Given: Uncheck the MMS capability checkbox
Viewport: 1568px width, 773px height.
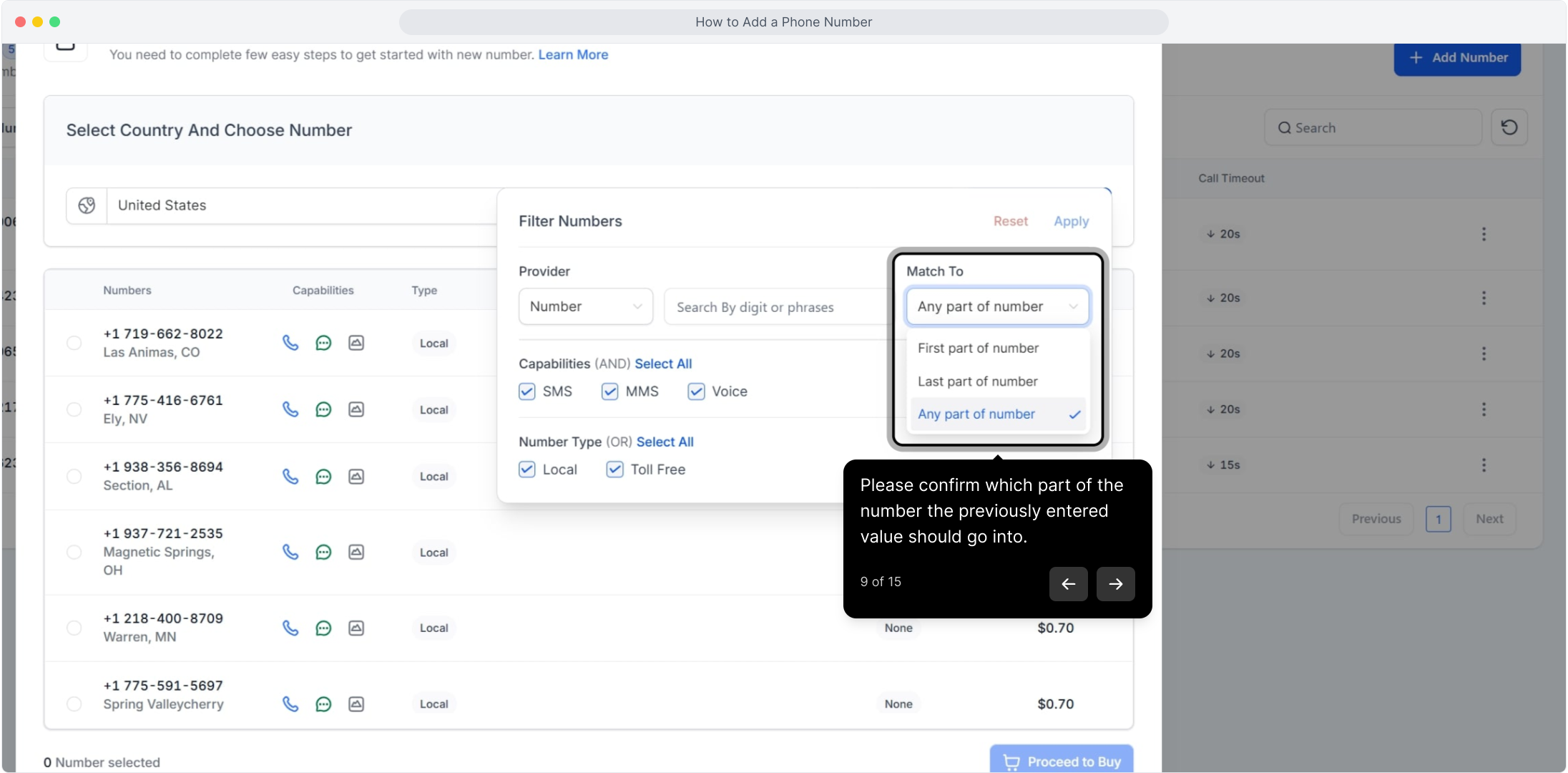Looking at the screenshot, I should (x=610, y=392).
